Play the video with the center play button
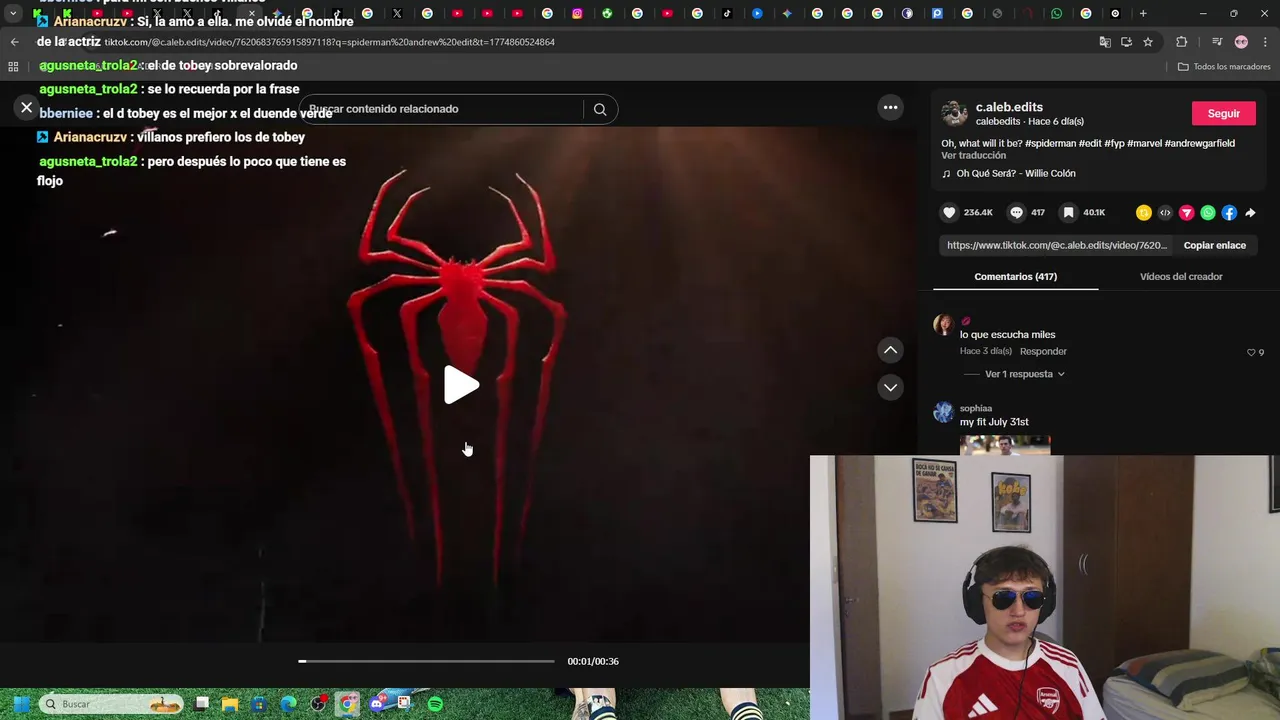The height and width of the screenshot is (720, 1280). tap(461, 385)
